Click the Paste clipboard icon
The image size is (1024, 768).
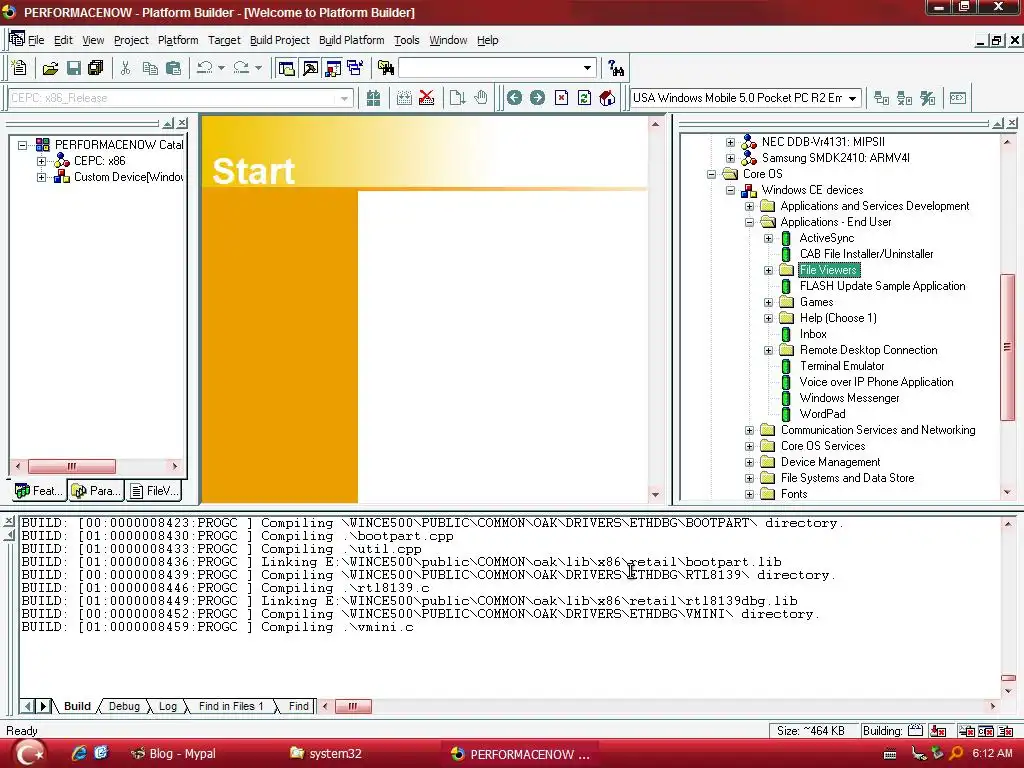[x=173, y=68]
